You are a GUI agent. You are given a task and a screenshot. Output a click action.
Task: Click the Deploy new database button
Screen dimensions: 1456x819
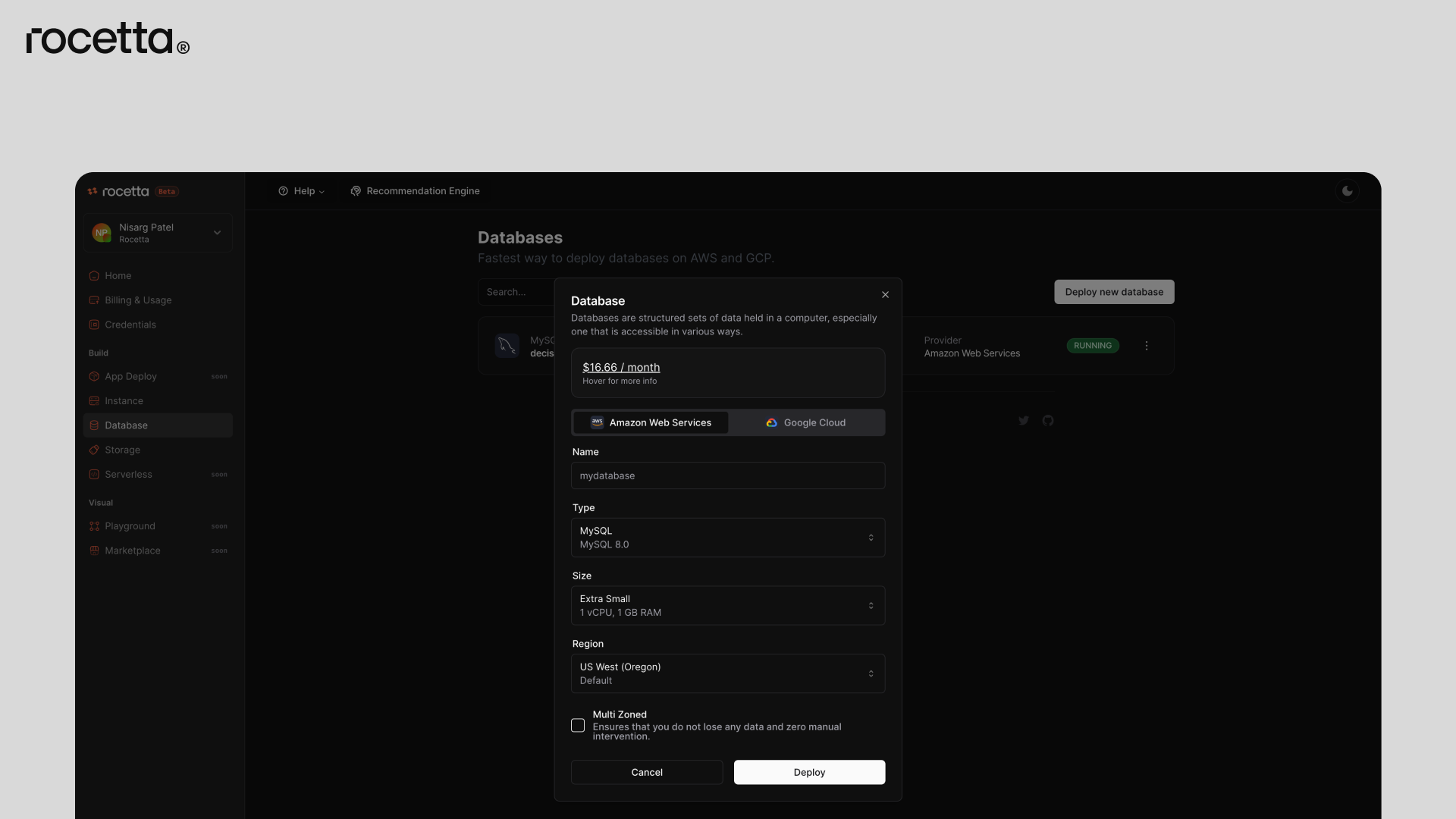pos(1114,292)
